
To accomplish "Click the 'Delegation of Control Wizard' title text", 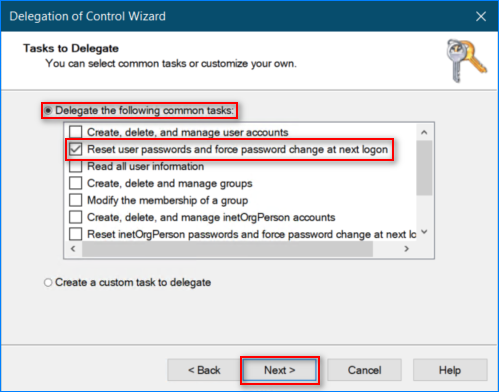I will point(87,16).
